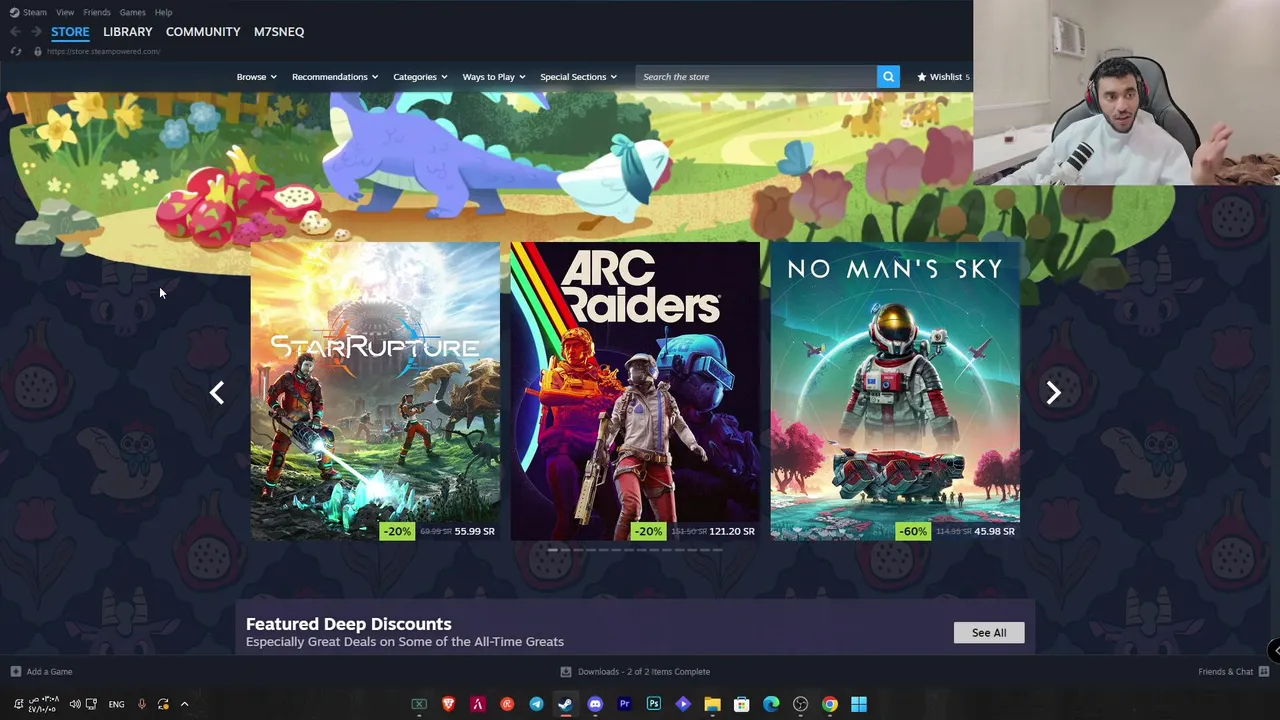
Task: Click the Windows Start button
Action: tap(859, 704)
